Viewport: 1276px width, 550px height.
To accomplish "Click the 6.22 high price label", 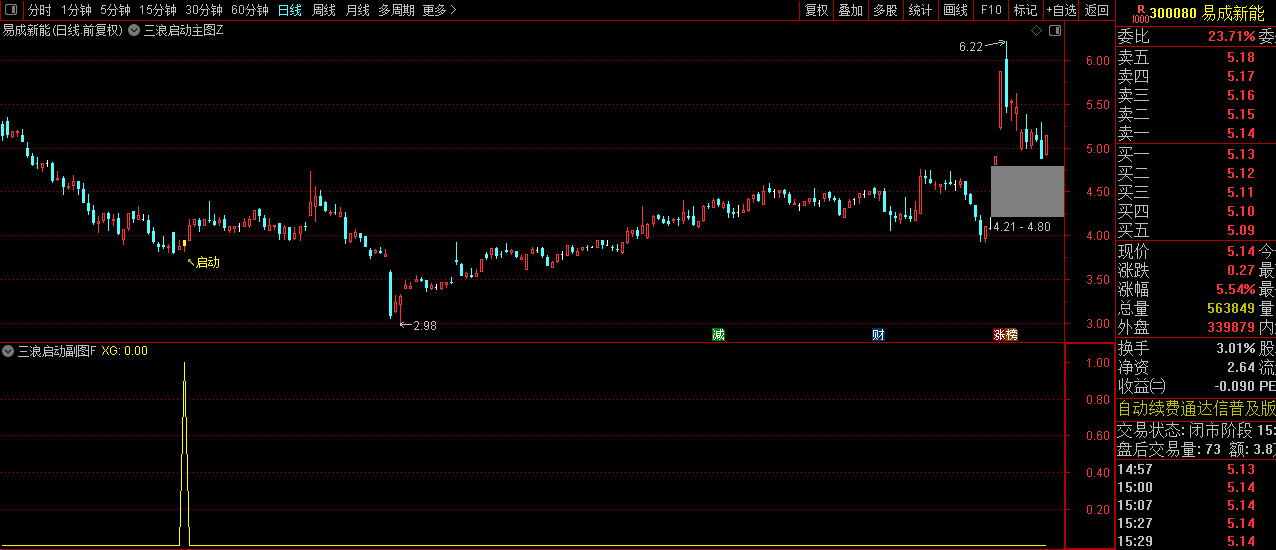I will click(x=970, y=46).
